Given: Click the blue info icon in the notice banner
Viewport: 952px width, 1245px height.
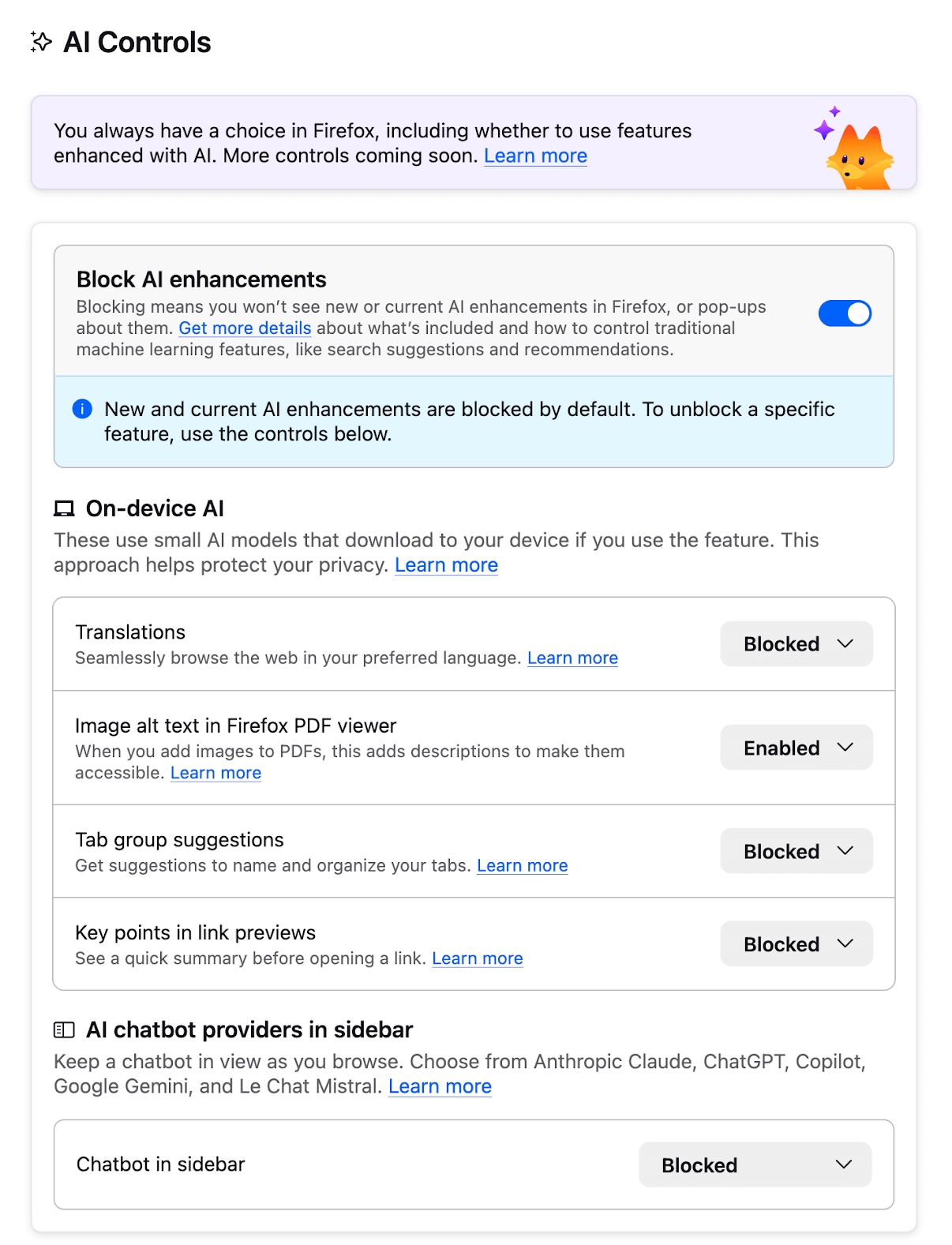Looking at the screenshot, I should (82, 410).
